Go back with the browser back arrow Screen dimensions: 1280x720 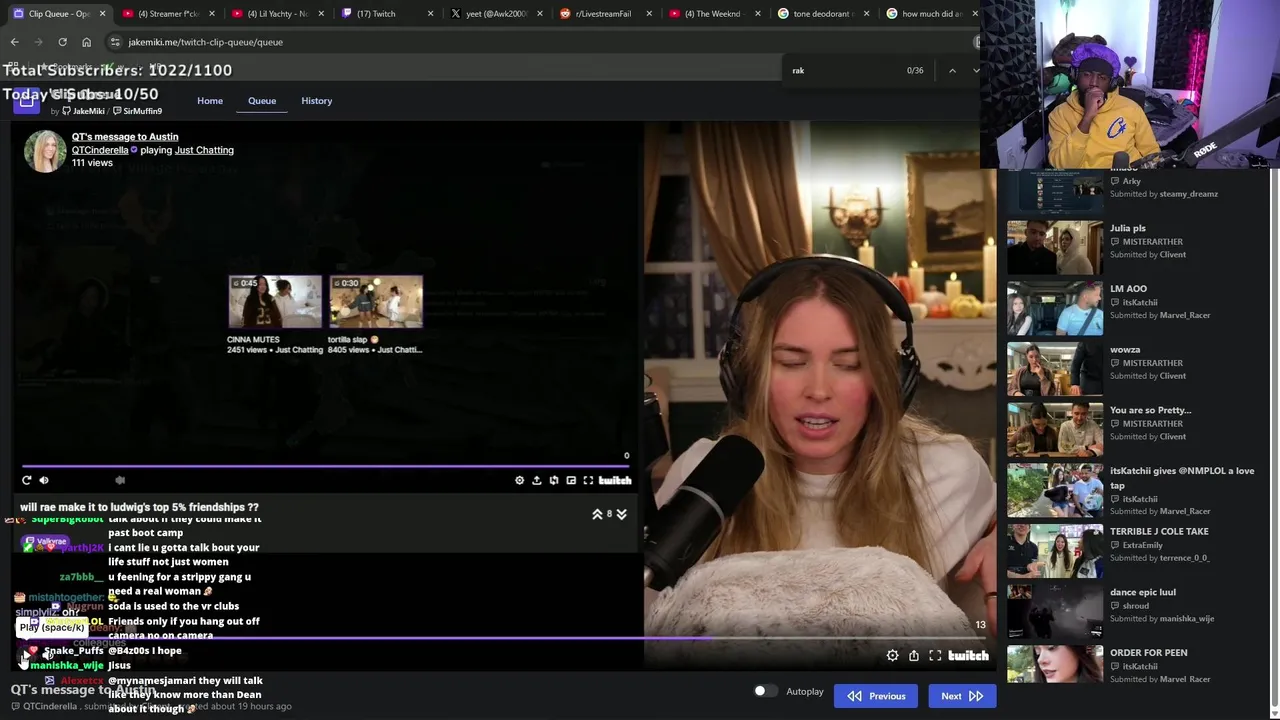pos(14,42)
